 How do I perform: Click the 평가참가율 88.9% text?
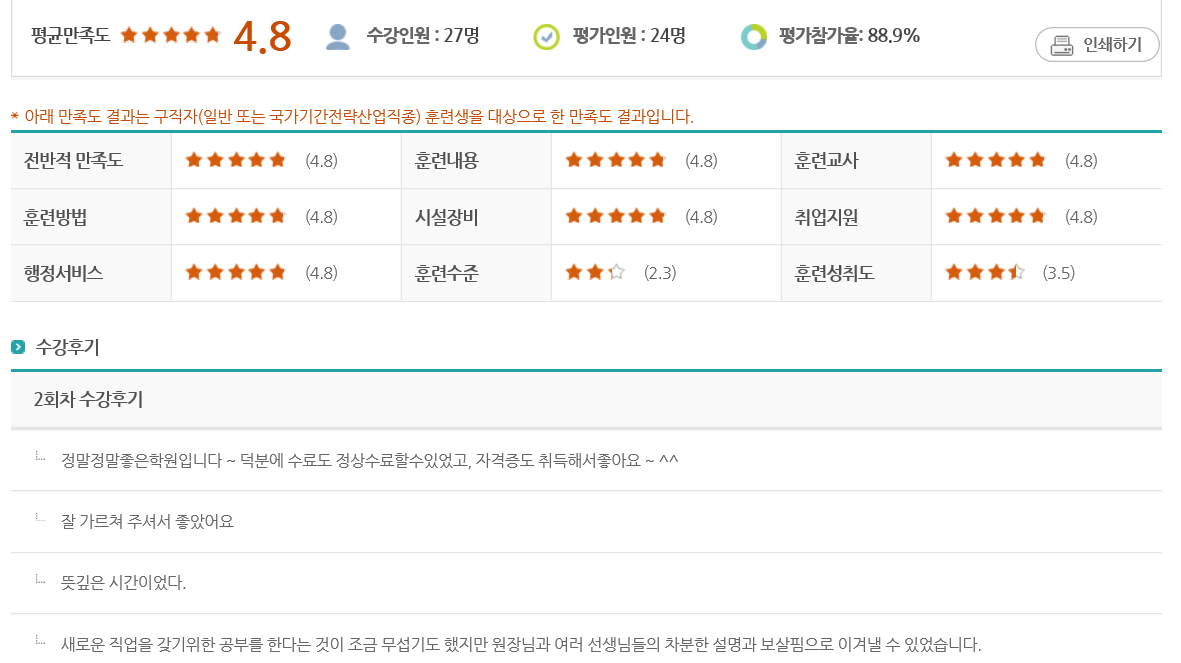[x=848, y=36]
